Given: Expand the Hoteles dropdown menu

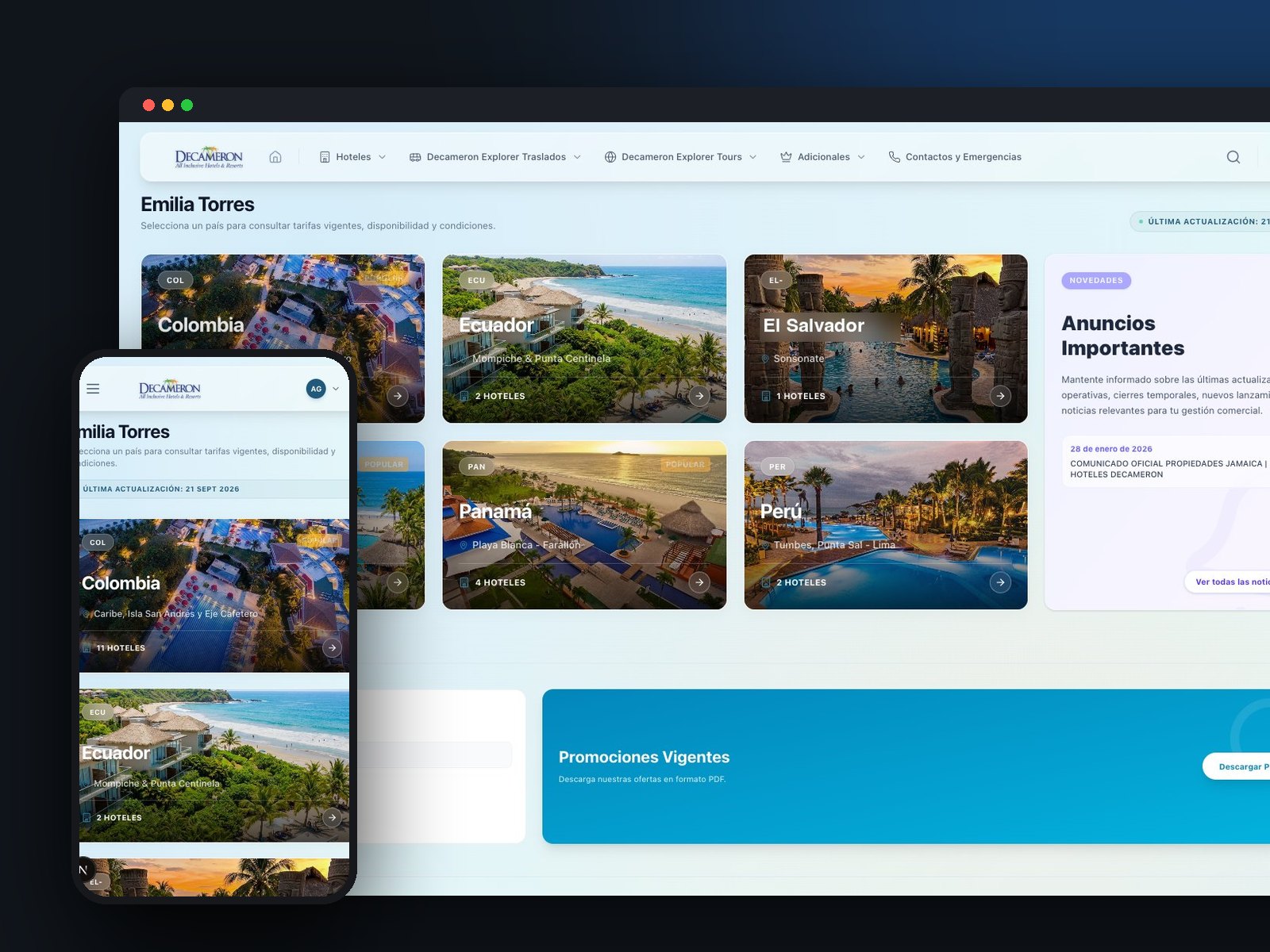Looking at the screenshot, I should click(x=352, y=157).
